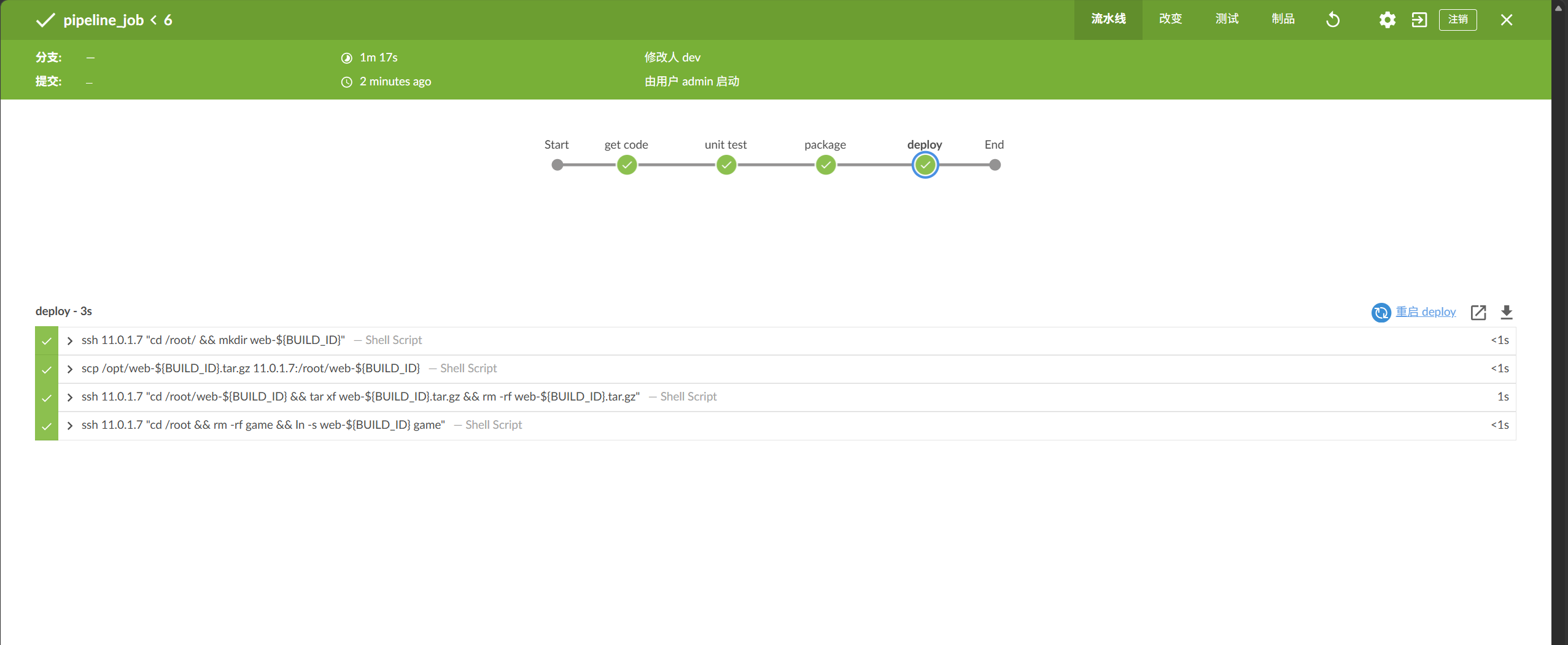
Task: Click the restart deploy circular icon
Action: point(1381,312)
